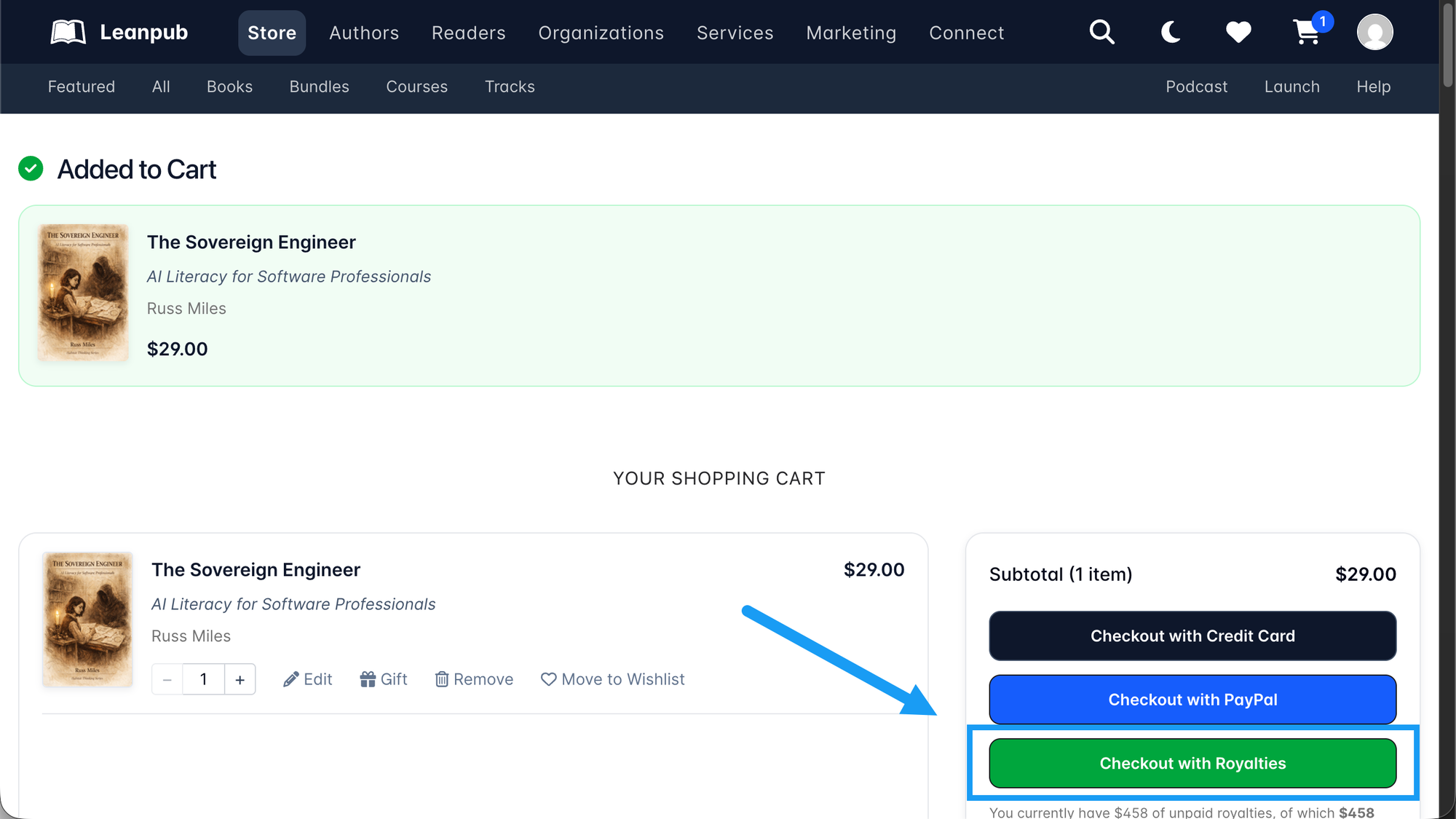Open the search magnifier icon
The image size is (1456, 819).
(1101, 32)
